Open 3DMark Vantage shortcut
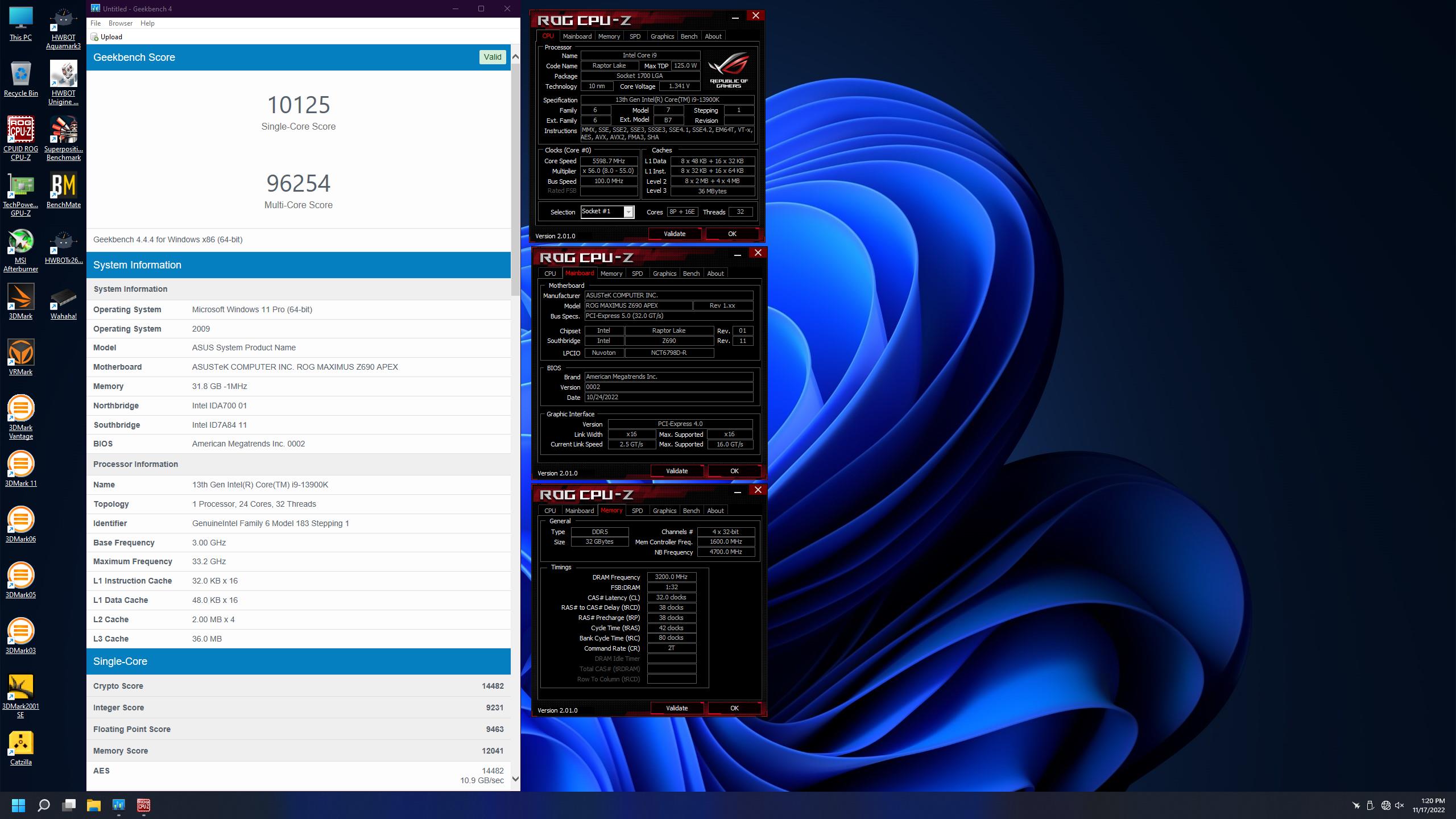Image resolution: width=1456 pixels, height=819 pixels. click(x=21, y=417)
